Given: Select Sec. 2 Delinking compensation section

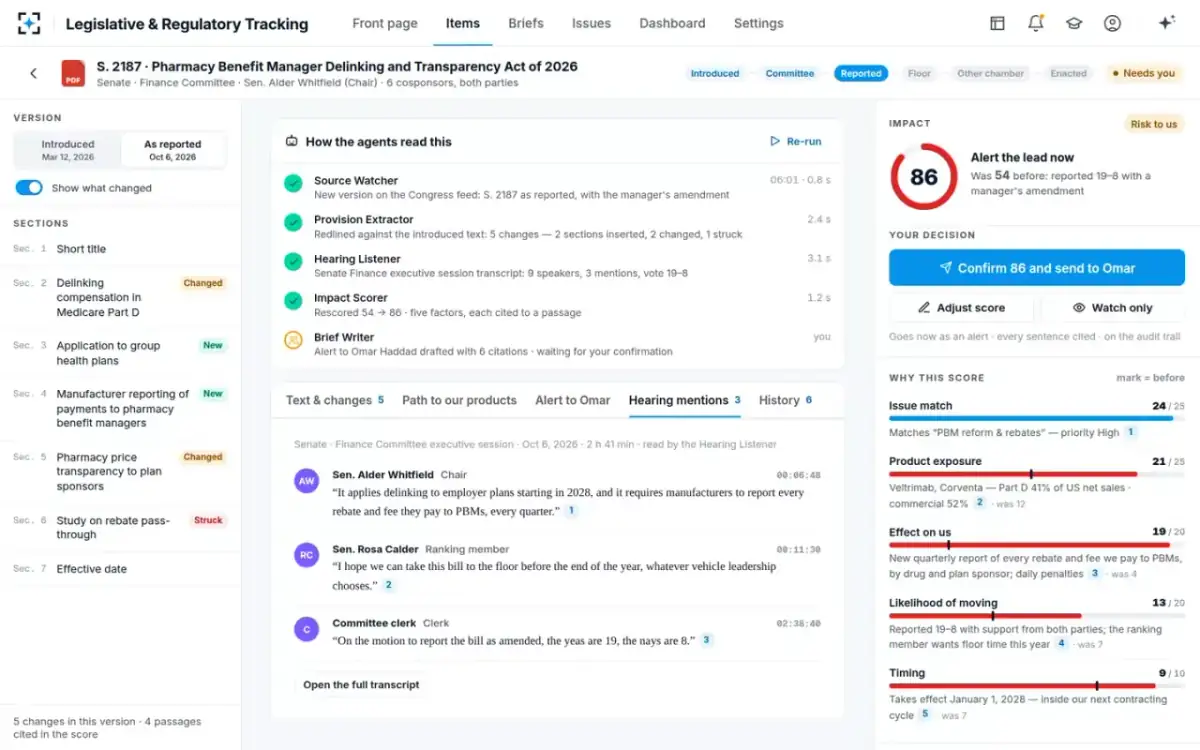Looking at the screenshot, I should tap(120, 298).
